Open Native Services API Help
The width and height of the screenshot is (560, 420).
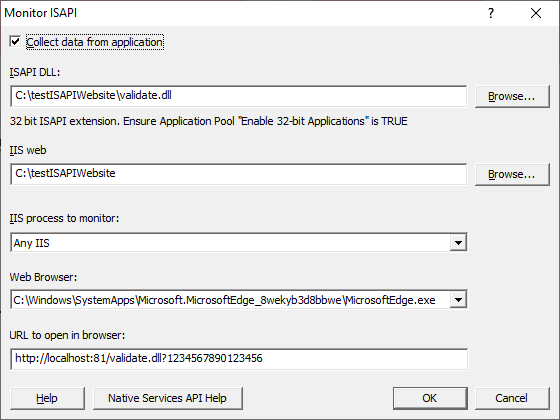[168, 398]
